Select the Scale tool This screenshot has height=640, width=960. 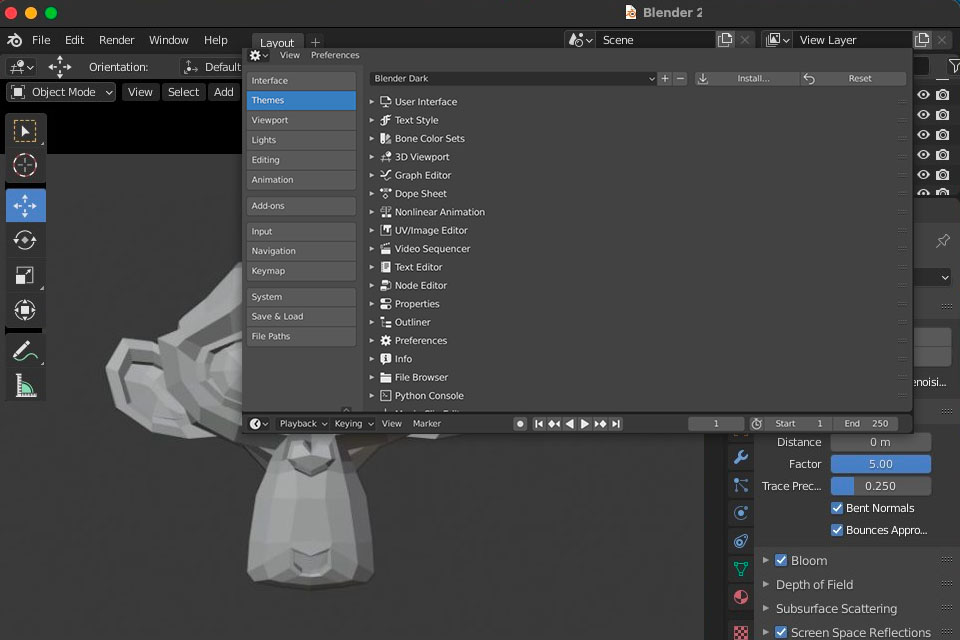[x=25, y=275]
